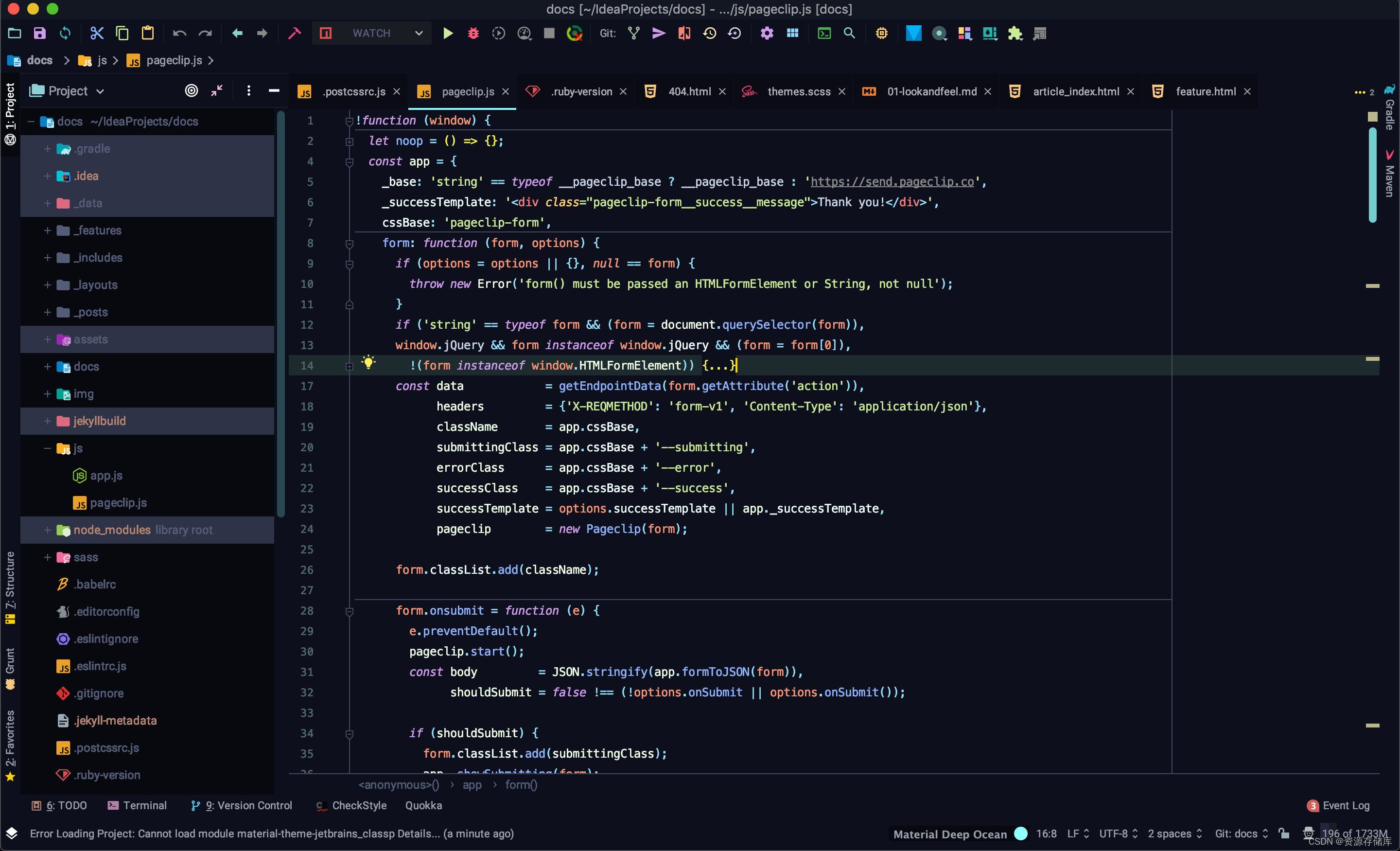Open Quokka tool window

[423, 806]
